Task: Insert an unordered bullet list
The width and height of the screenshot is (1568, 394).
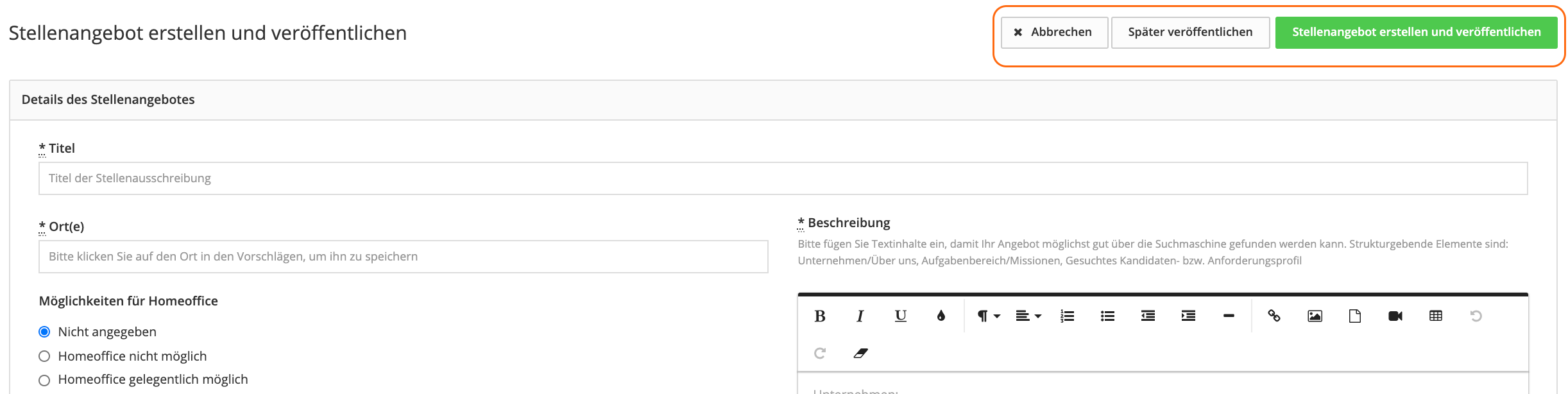Action: click(x=1107, y=316)
